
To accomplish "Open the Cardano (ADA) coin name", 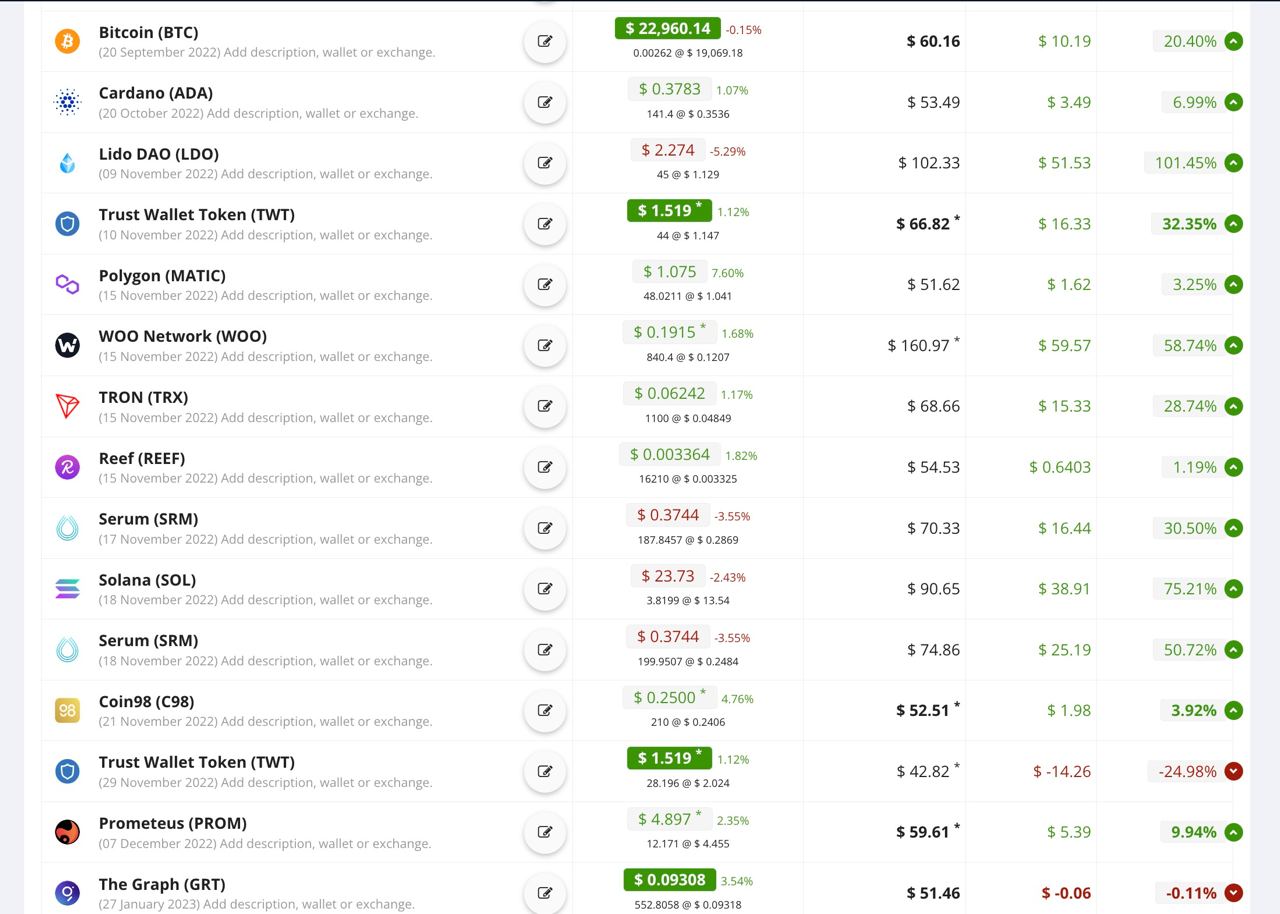I will [155, 93].
